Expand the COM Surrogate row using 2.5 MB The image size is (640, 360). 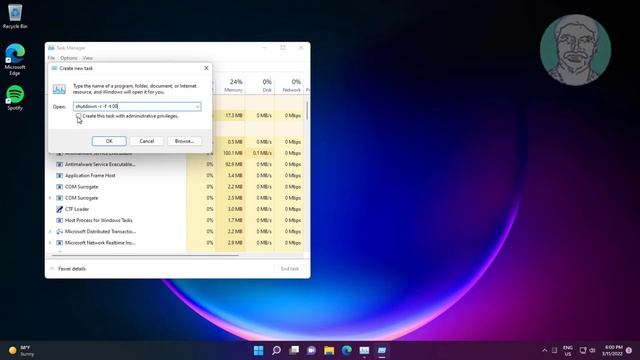point(50,198)
